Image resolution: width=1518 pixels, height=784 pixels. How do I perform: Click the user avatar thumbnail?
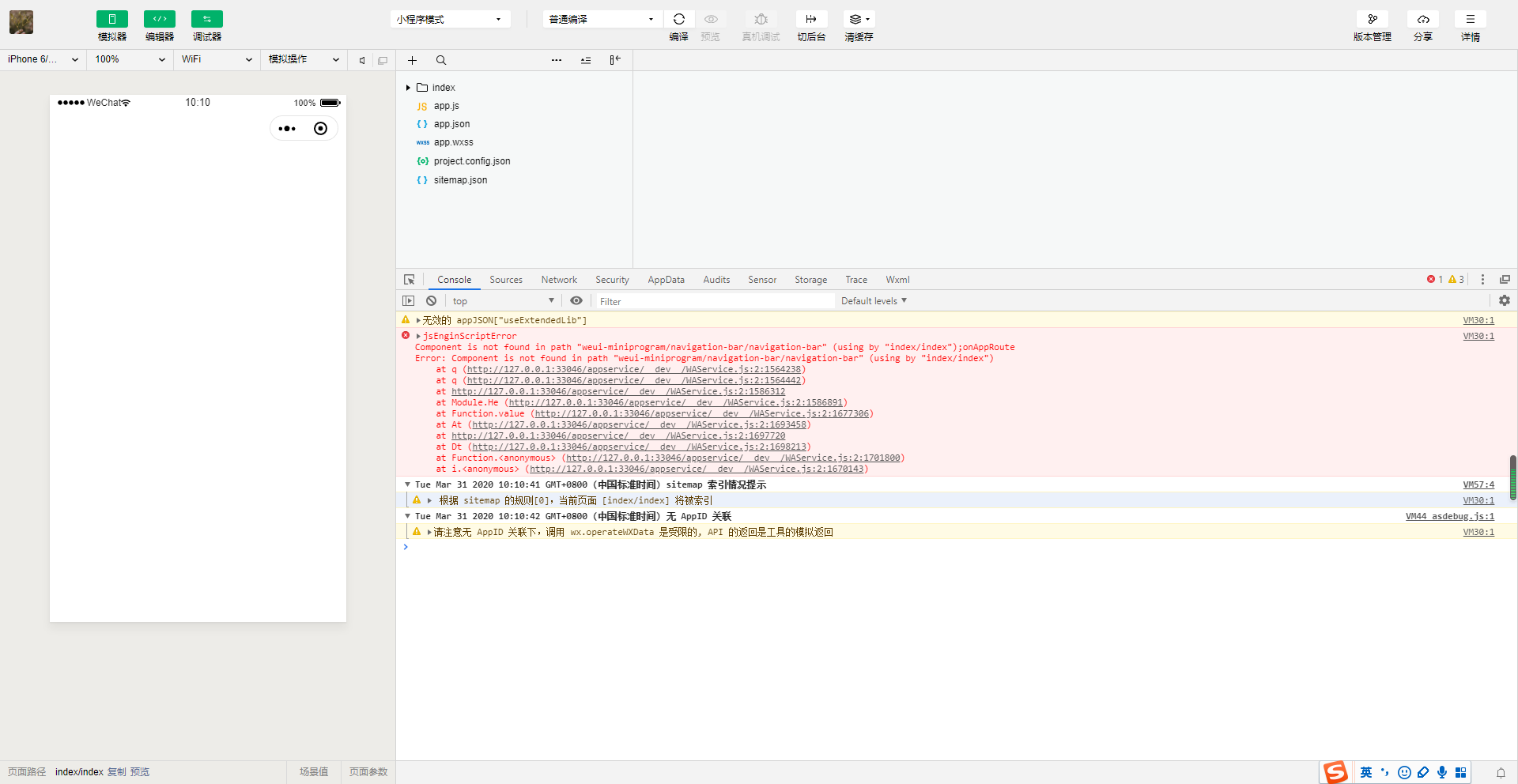pyautogui.click(x=21, y=22)
